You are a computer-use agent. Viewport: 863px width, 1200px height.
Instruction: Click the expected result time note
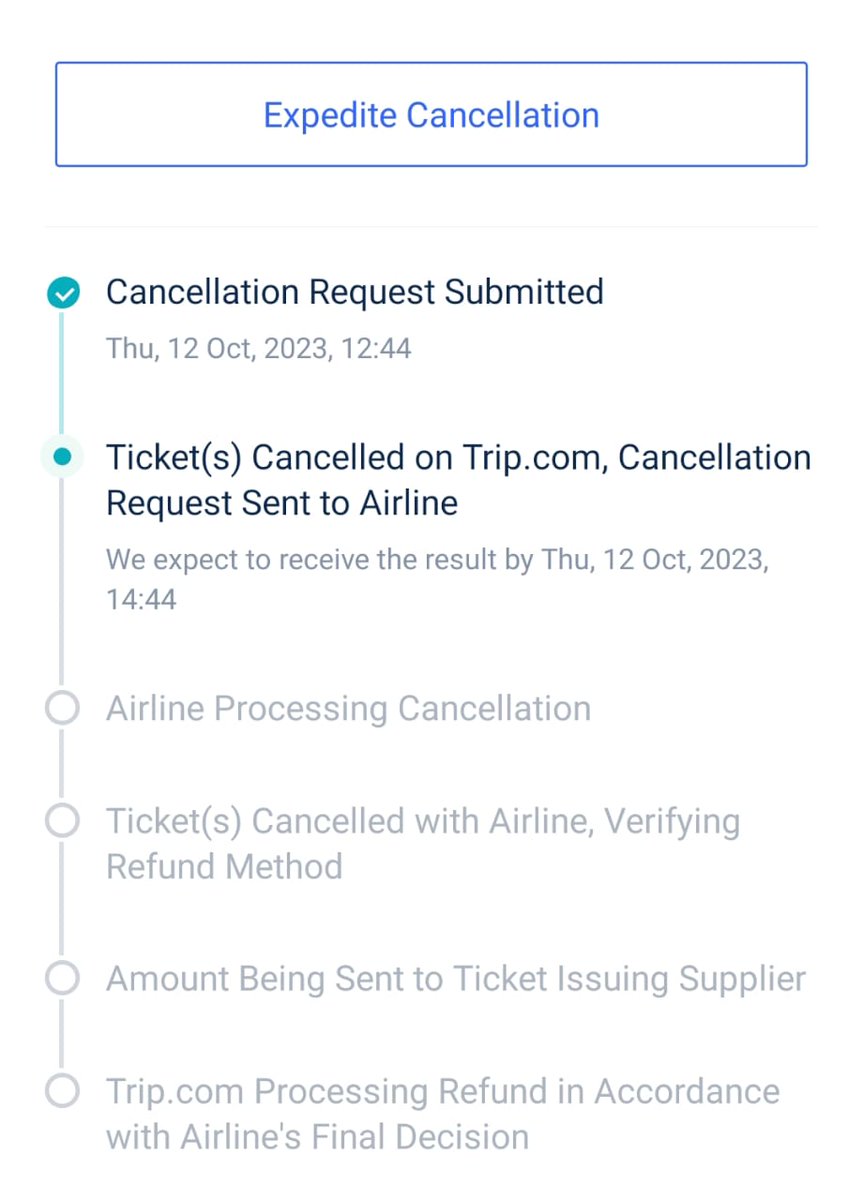pyautogui.click(x=437, y=579)
